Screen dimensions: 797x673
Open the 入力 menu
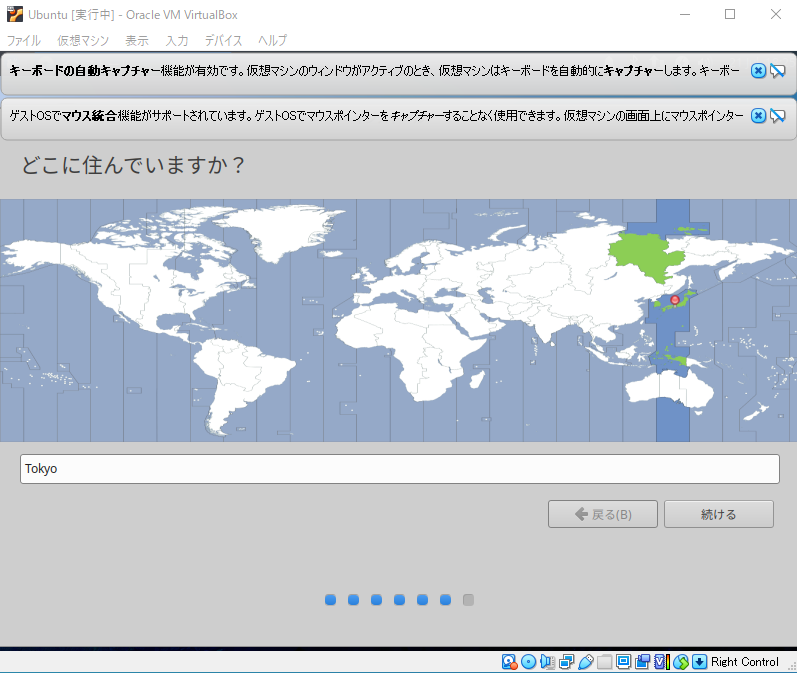point(176,40)
